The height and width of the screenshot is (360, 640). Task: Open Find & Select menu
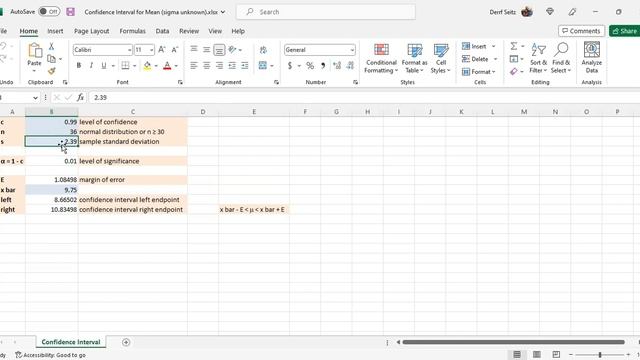pos(561,58)
